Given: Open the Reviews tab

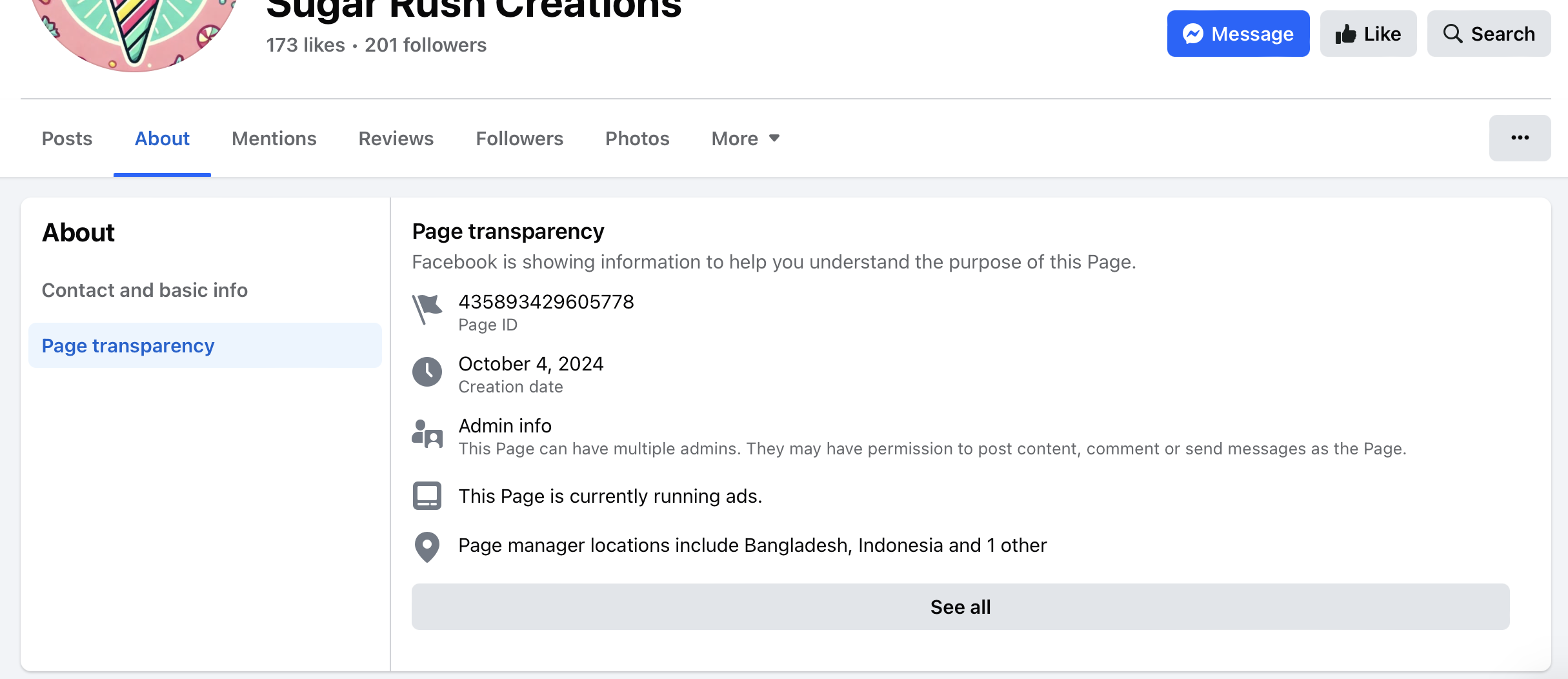Looking at the screenshot, I should [x=396, y=138].
